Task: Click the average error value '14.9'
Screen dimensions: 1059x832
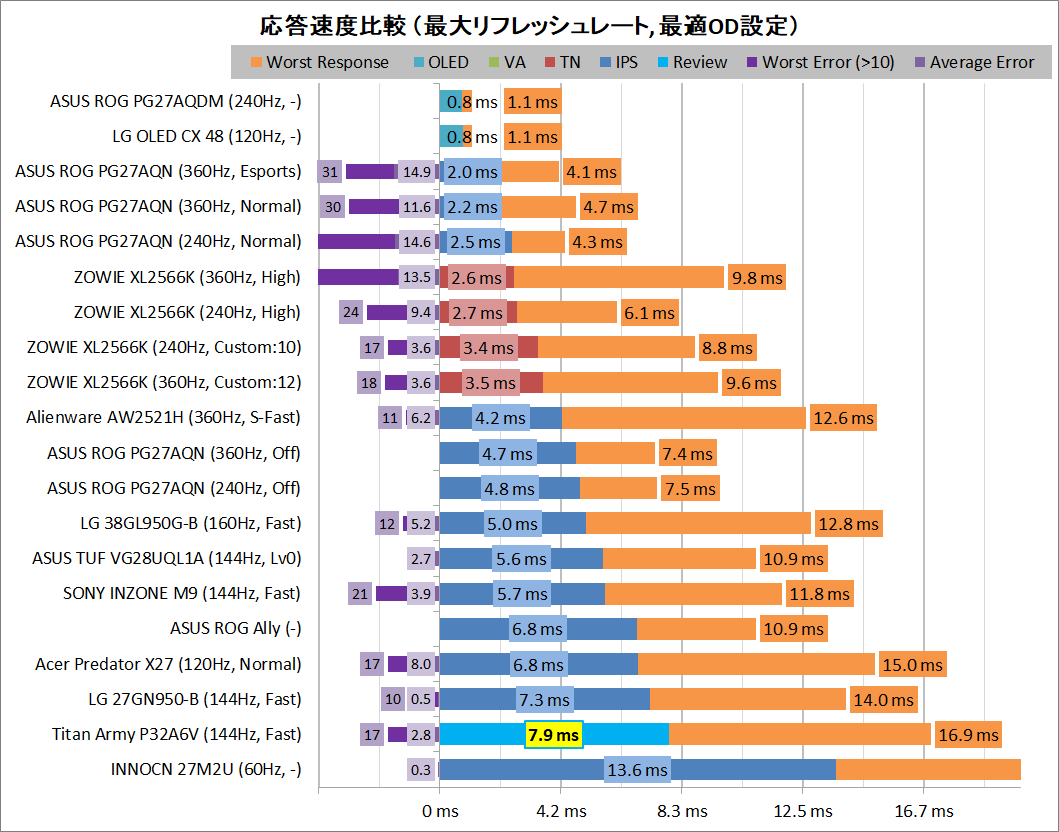Action: point(417,172)
